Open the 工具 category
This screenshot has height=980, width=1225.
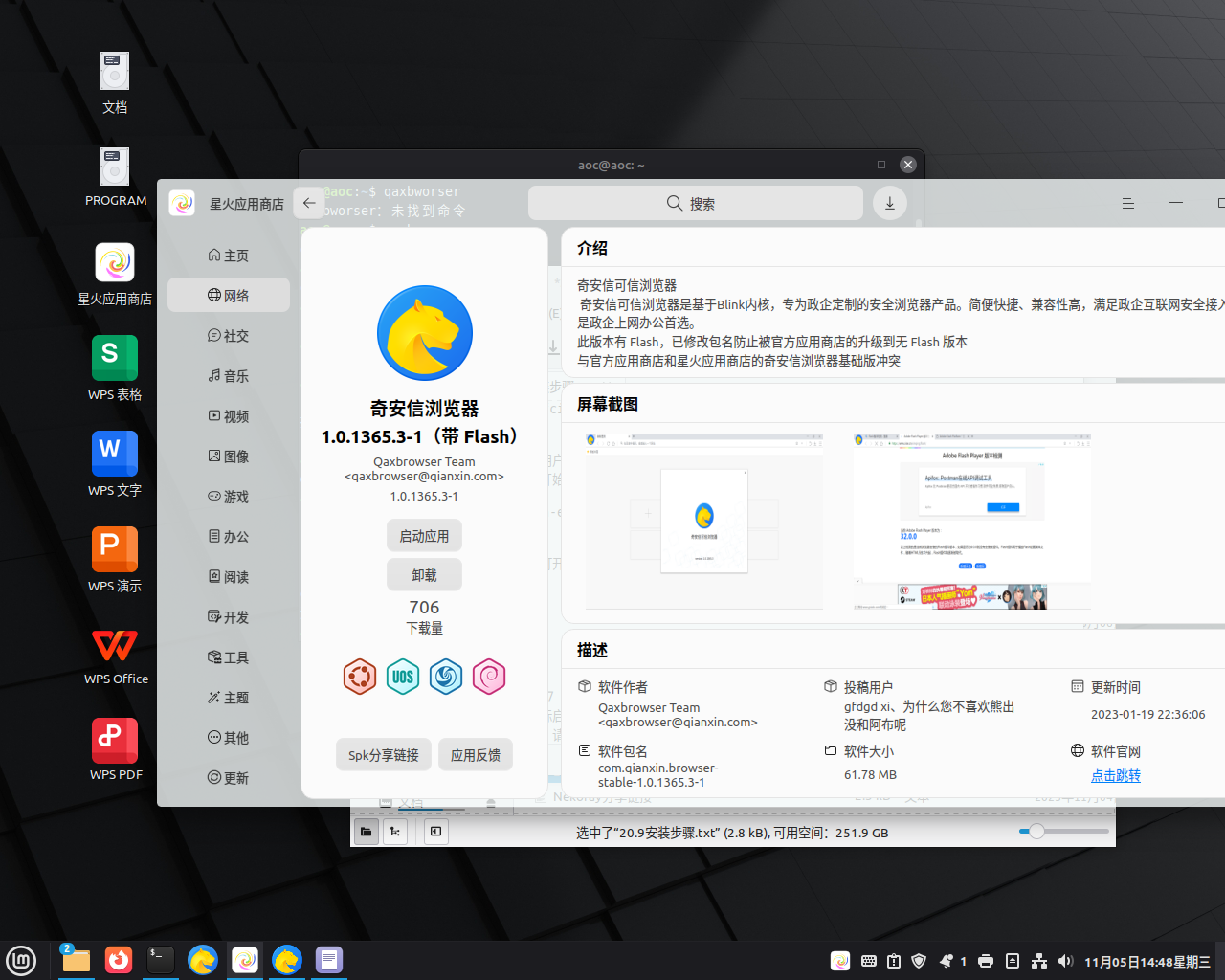229,657
